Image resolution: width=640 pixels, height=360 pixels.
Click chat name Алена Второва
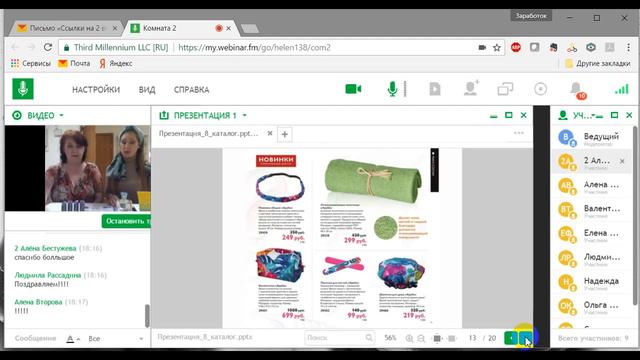[38, 302]
